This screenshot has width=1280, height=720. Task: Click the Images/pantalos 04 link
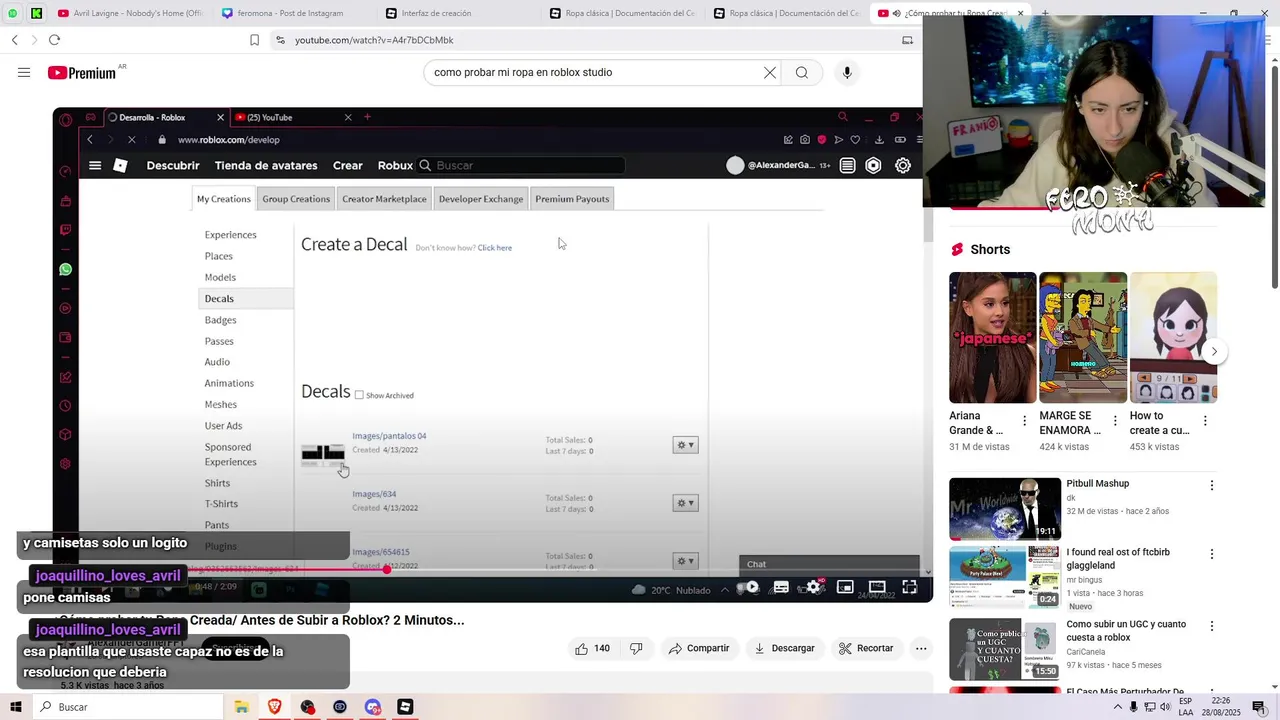389,436
